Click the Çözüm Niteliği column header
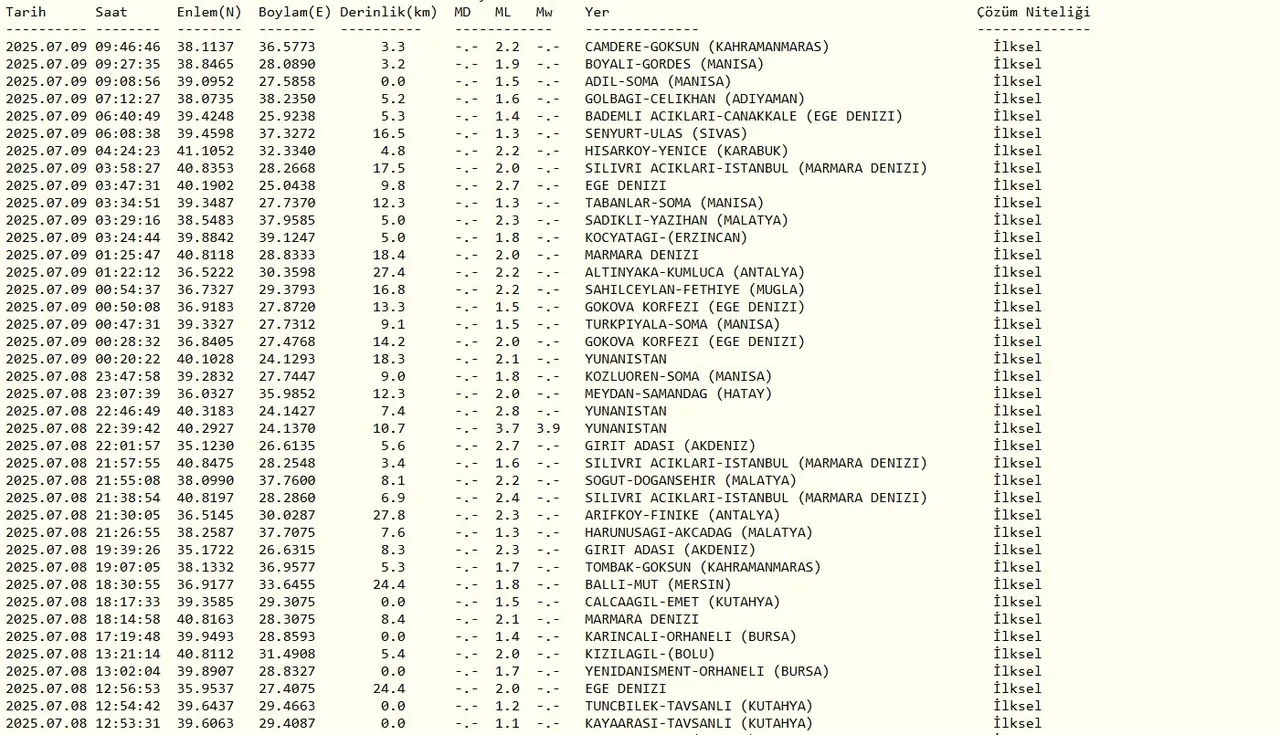 [x=1033, y=12]
